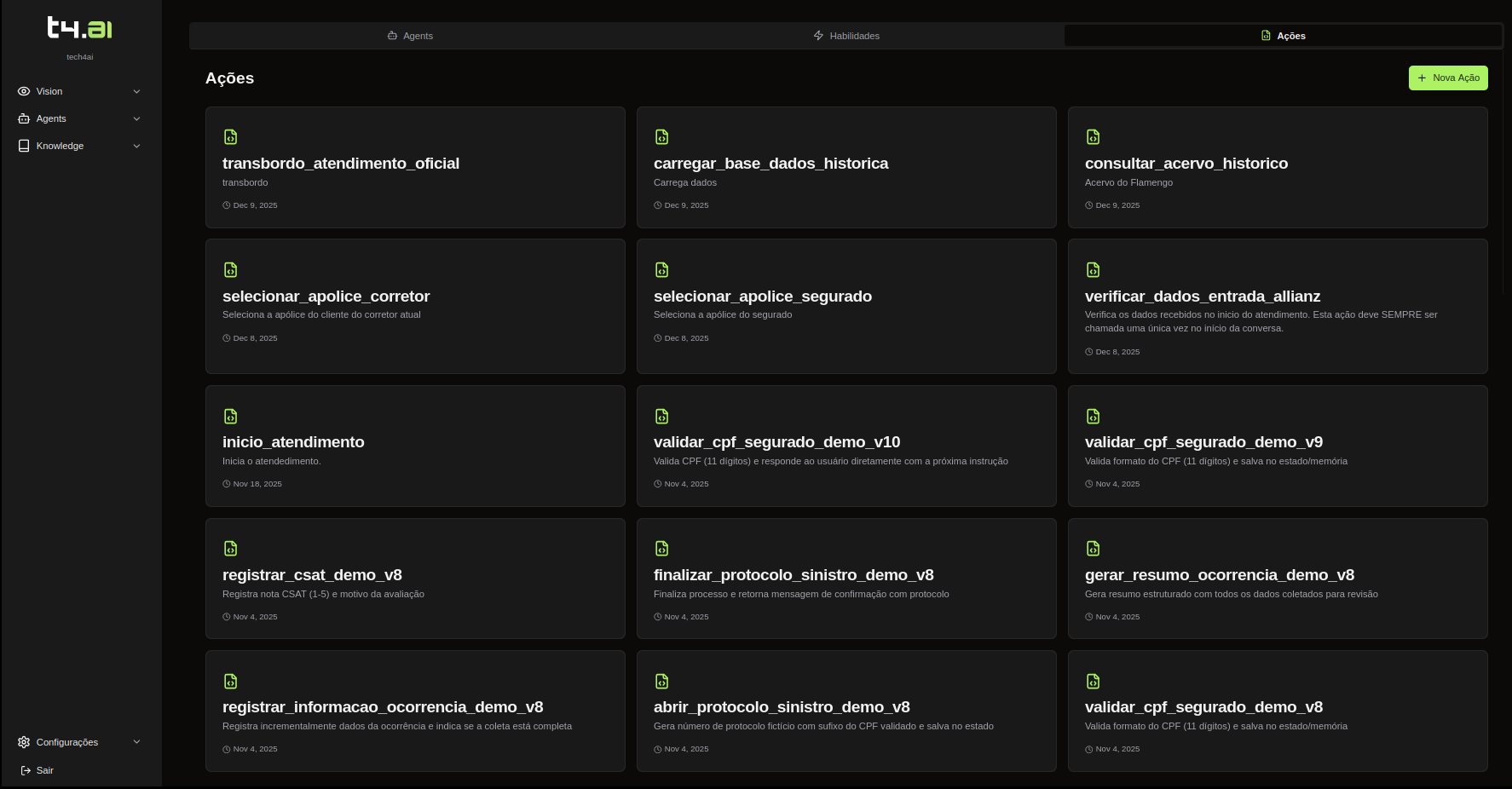
Task: Click the file icon on registrar_csat_demo_v8 card
Action: coord(230,549)
